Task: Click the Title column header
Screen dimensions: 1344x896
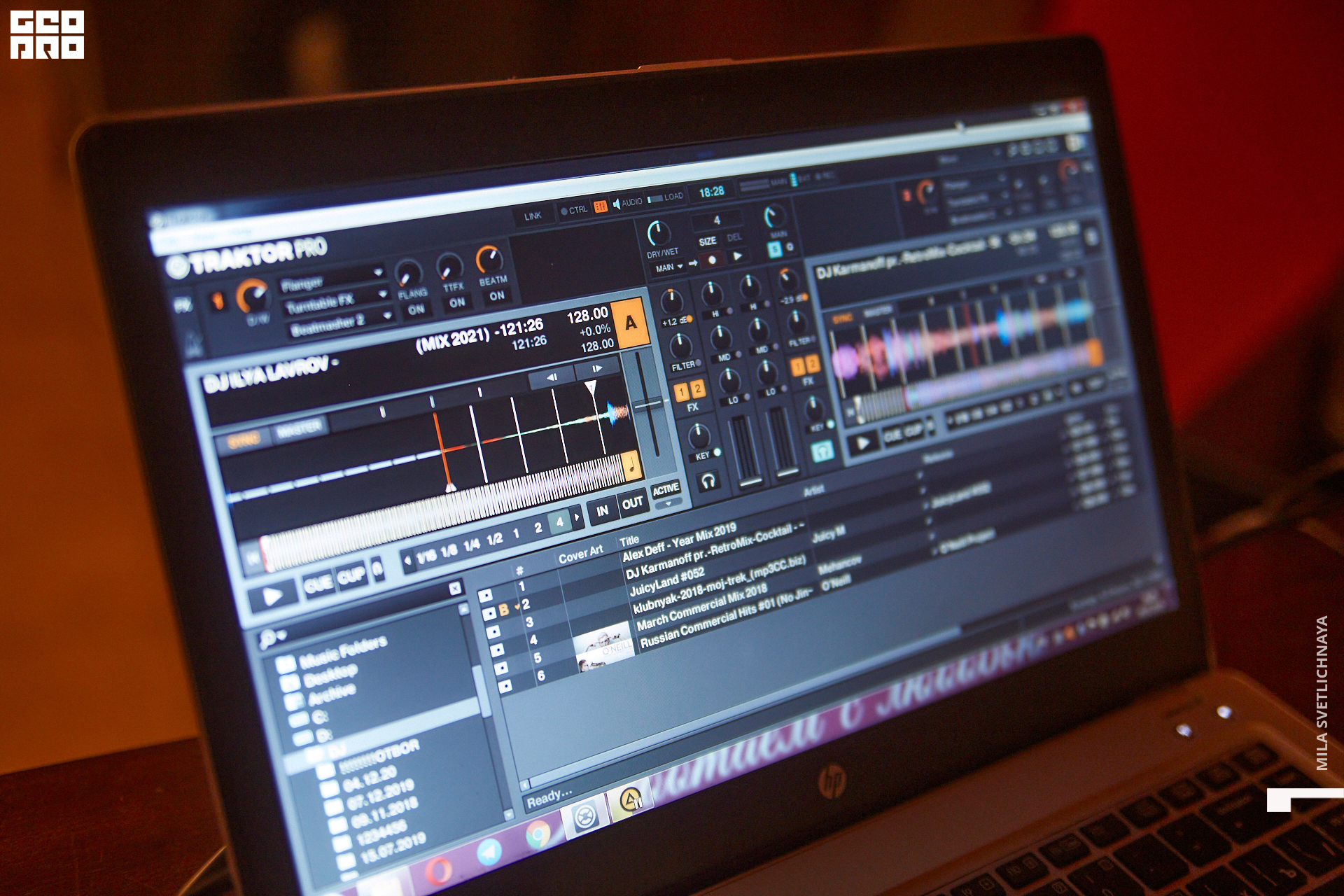Action: [629, 540]
